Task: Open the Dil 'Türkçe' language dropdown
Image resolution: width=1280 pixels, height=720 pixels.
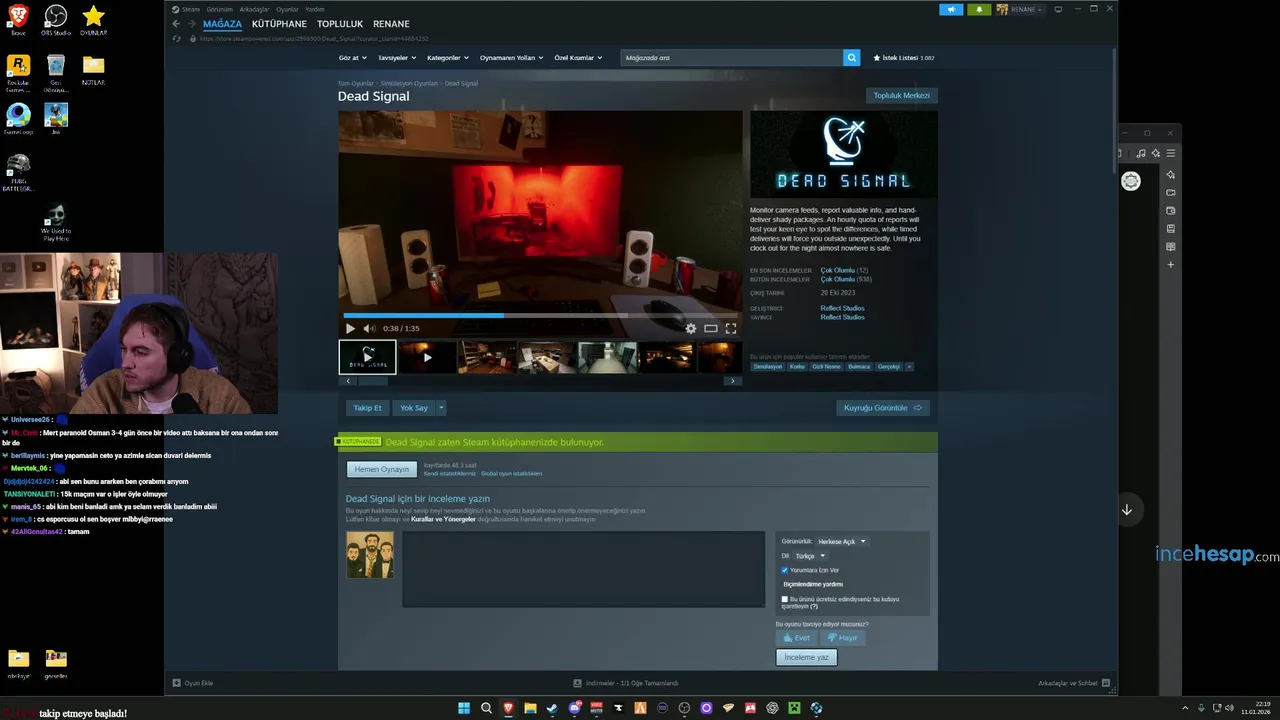Action: pos(810,556)
